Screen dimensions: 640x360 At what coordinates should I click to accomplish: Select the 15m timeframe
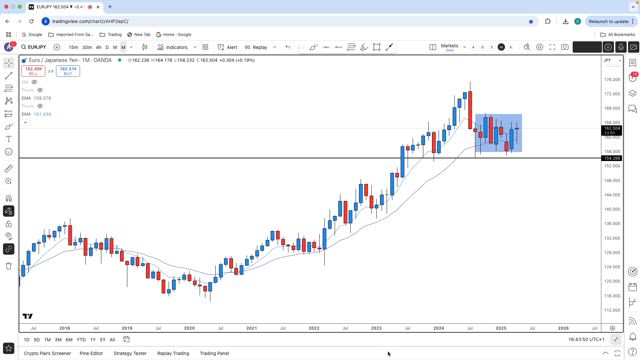point(73,47)
